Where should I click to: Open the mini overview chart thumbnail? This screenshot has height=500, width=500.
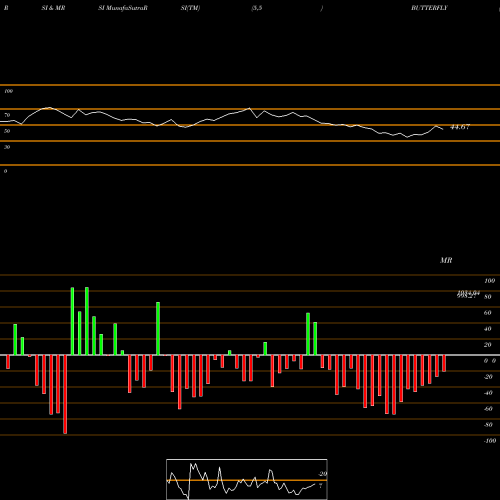(247, 479)
